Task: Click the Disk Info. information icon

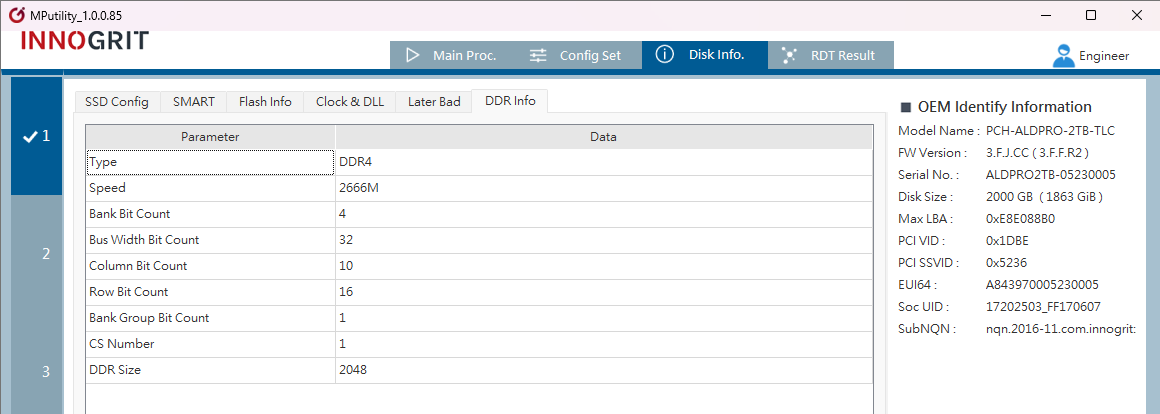Action: click(664, 54)
